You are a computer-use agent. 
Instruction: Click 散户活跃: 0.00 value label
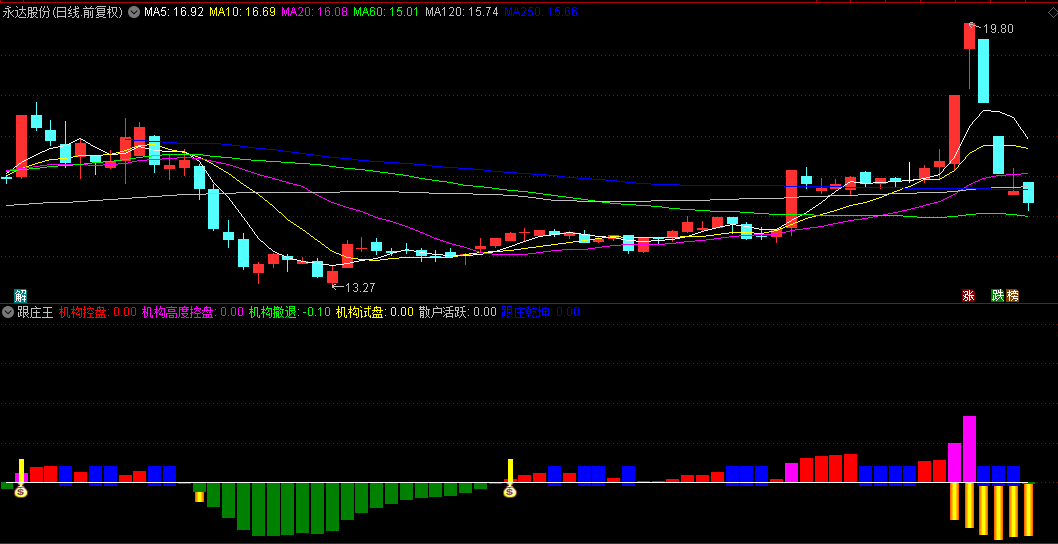point(457,312)
